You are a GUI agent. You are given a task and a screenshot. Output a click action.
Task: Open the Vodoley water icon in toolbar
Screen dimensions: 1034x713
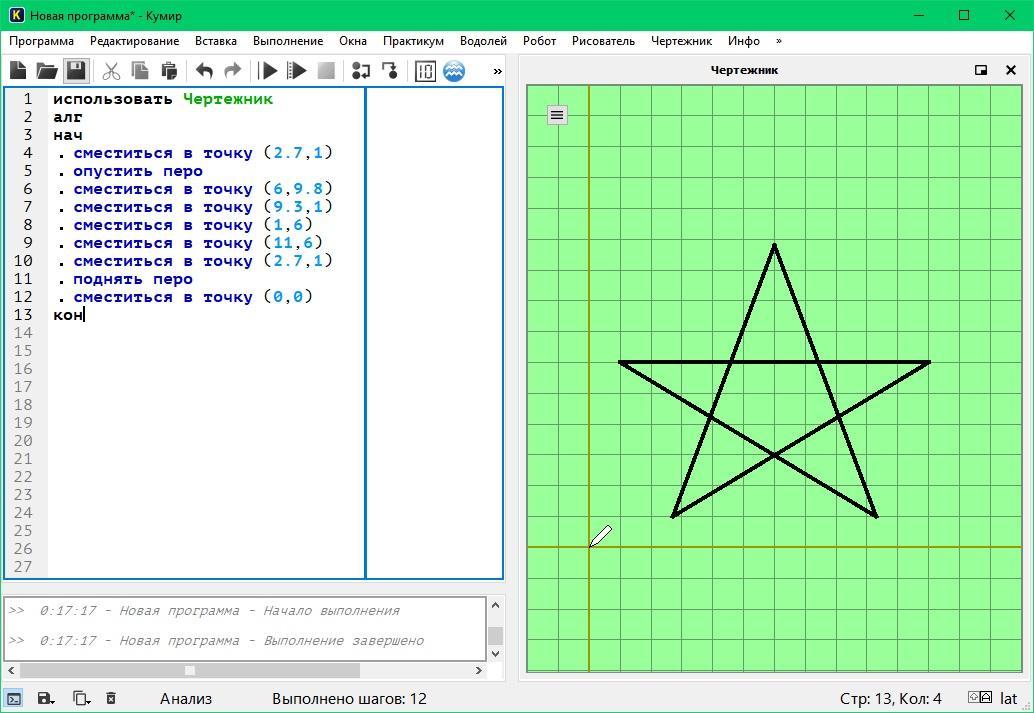(x=454, y=71)
